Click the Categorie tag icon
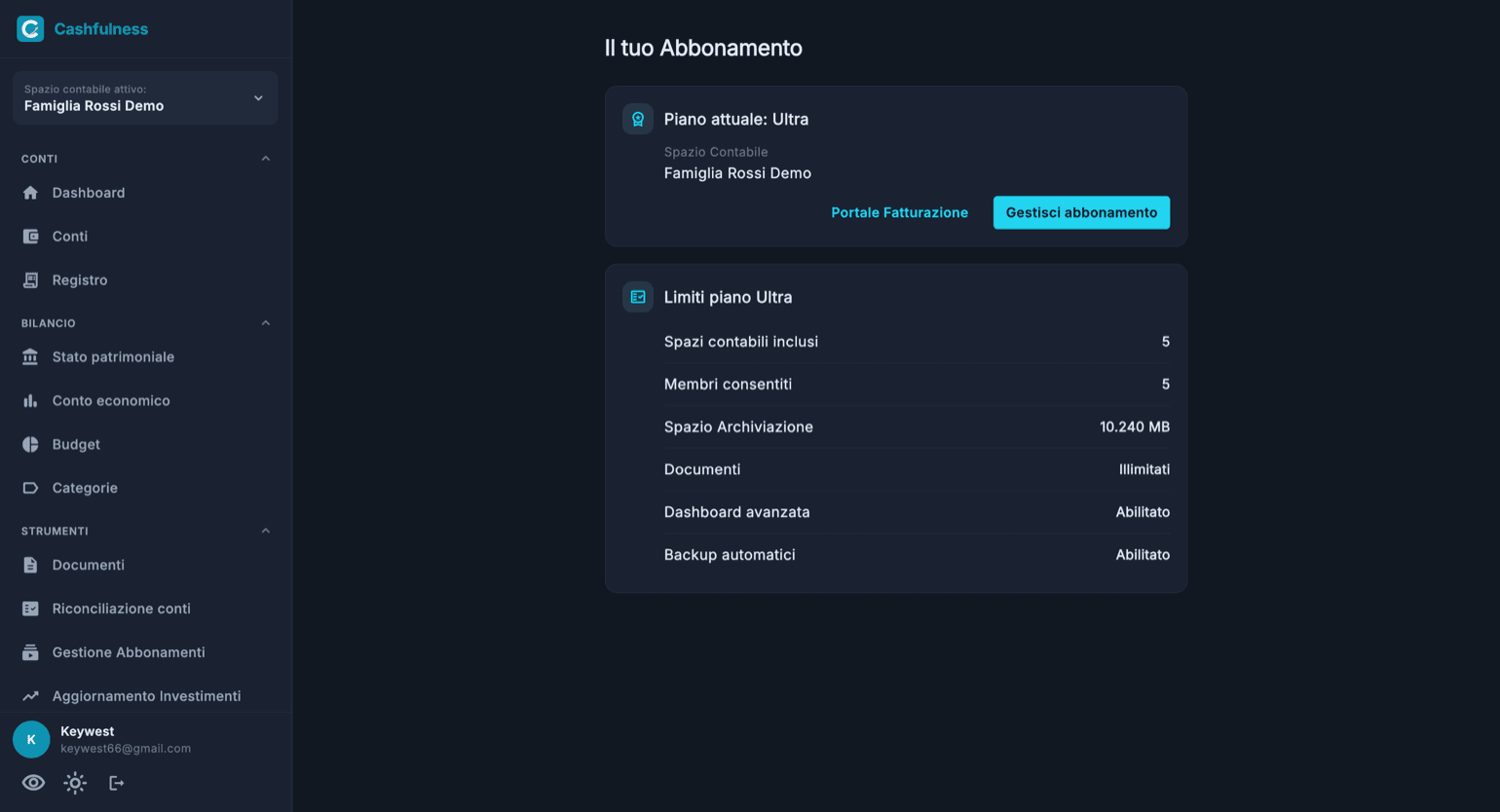Viewport: 1500px width, 812px height. 30,488
